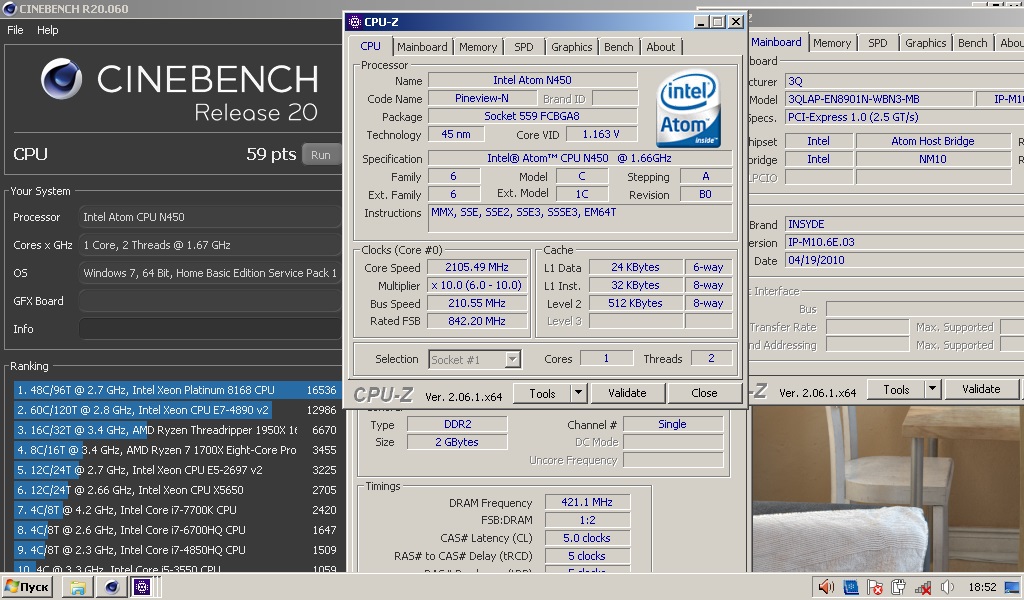Click Tools button in front CPU-Z window
Image resolution: width=1024 pixels, height=600 pixels.
click(x=542, y=393)
